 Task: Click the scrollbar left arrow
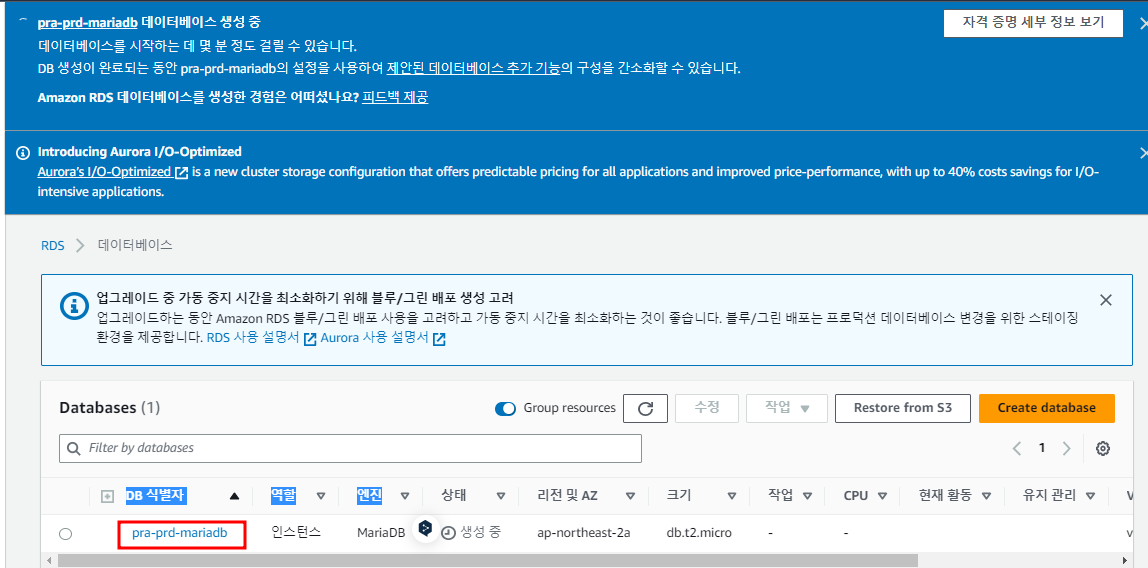coord(49,561)
